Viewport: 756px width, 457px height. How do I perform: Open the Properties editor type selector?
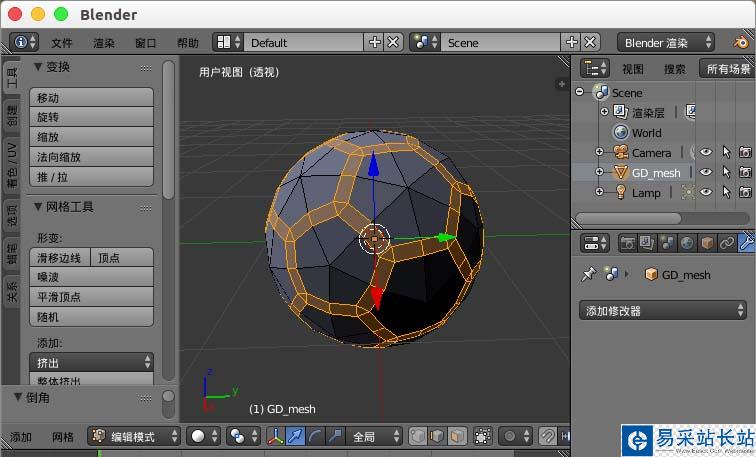(x=594, y=243)
